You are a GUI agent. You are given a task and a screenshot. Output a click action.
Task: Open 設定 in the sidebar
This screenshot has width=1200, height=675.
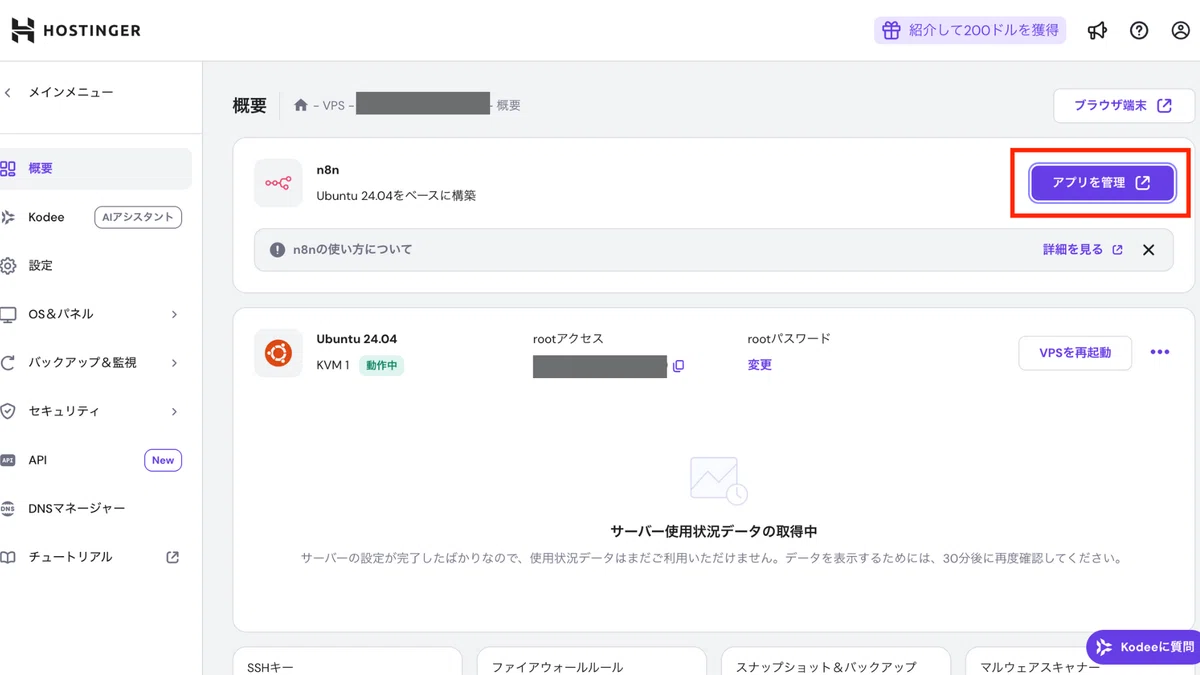pyautogui.click(x=41, y=265)
